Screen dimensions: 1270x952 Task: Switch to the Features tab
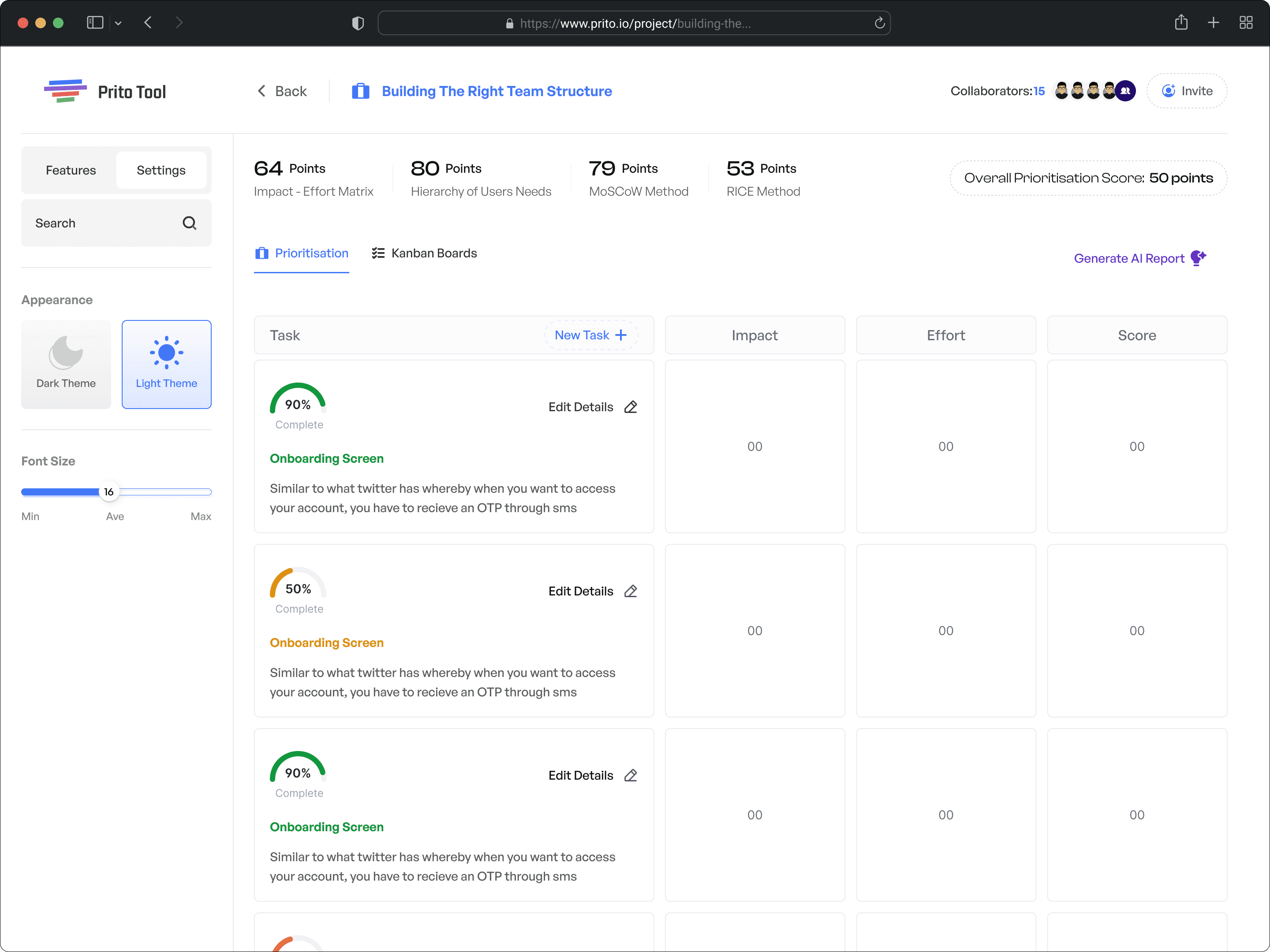click(71, 171)
